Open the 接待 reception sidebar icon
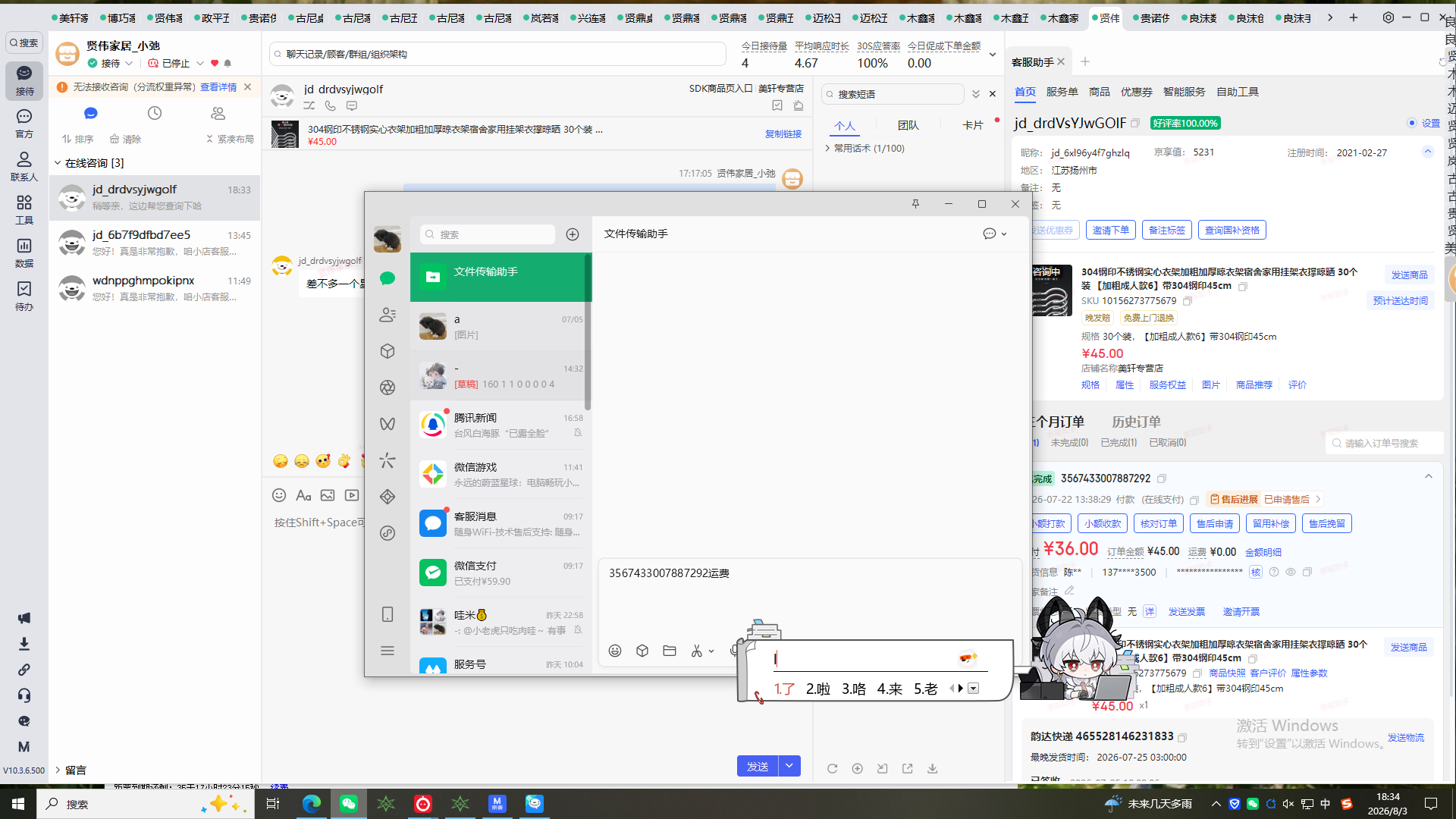 pyautogui.click(x=24, y=80)
